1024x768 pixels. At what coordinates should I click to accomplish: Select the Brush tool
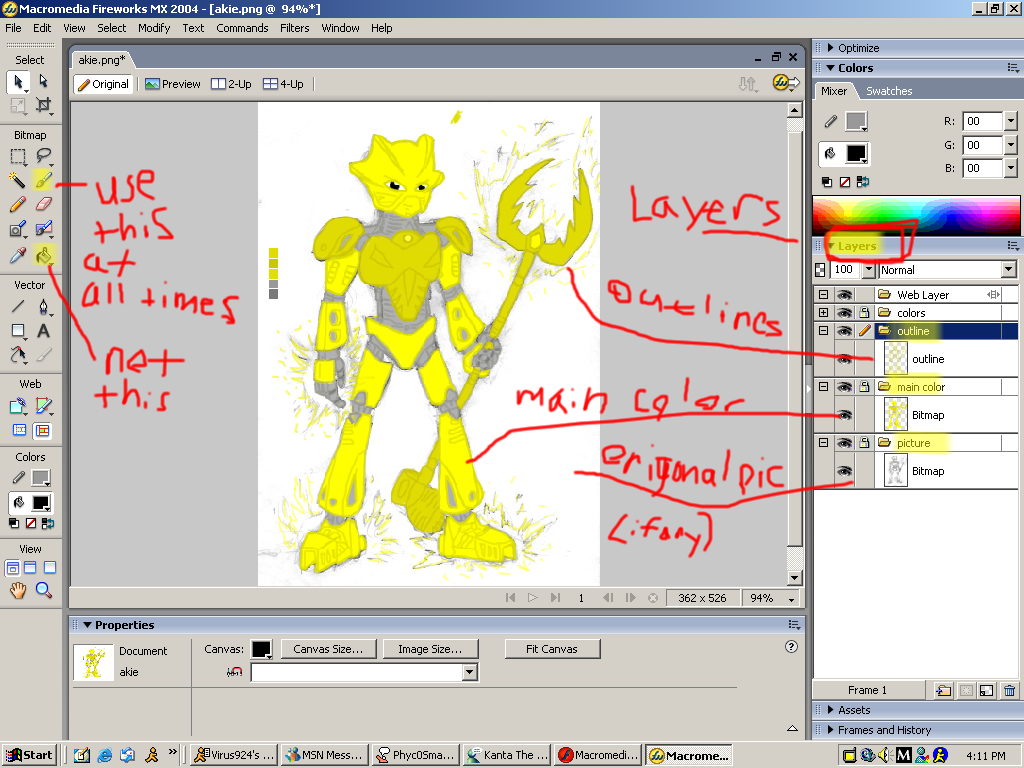pyautogui.click(x=43, y=179)
